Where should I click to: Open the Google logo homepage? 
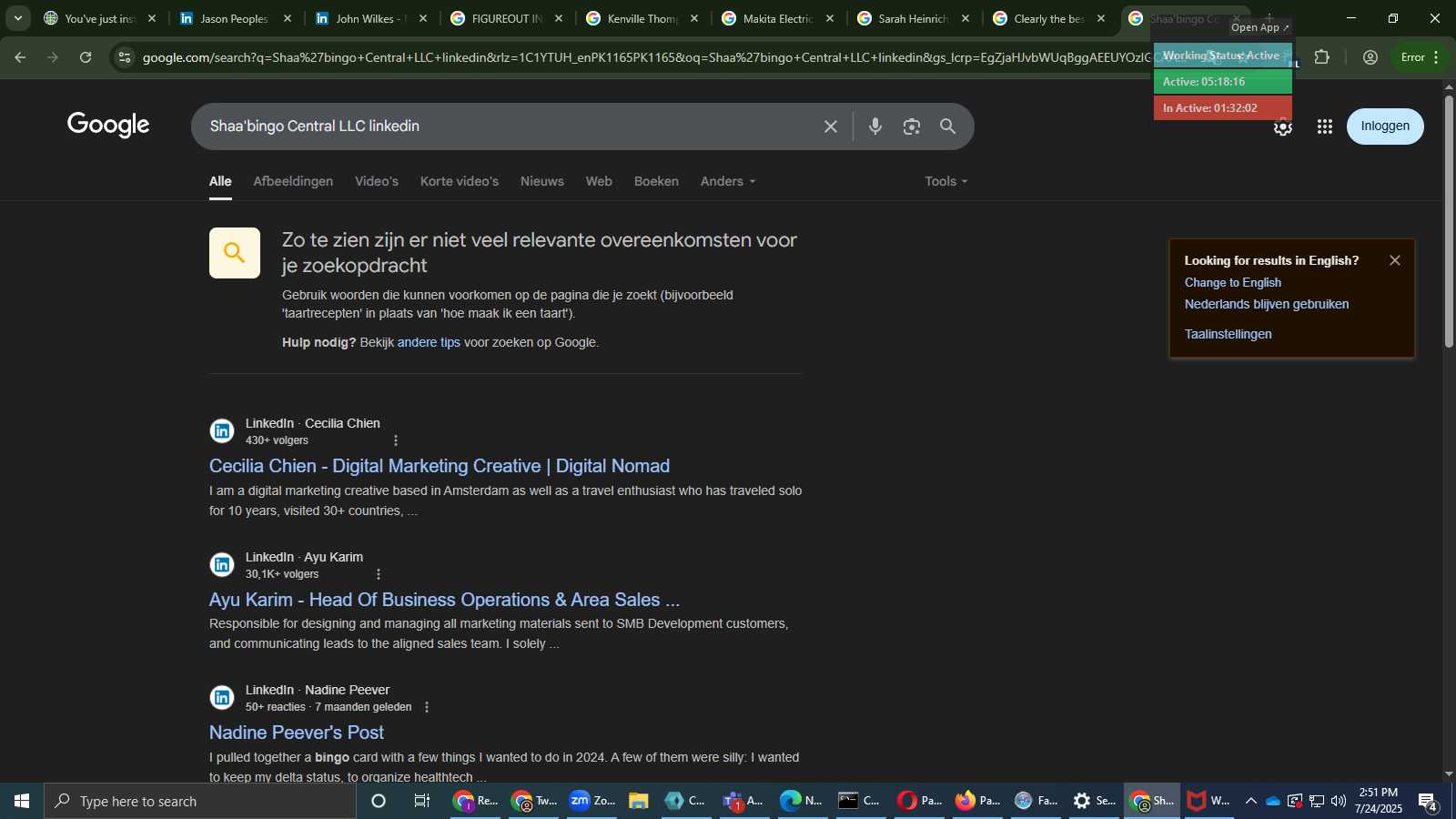pyautogui.click(x=108, y=126)
